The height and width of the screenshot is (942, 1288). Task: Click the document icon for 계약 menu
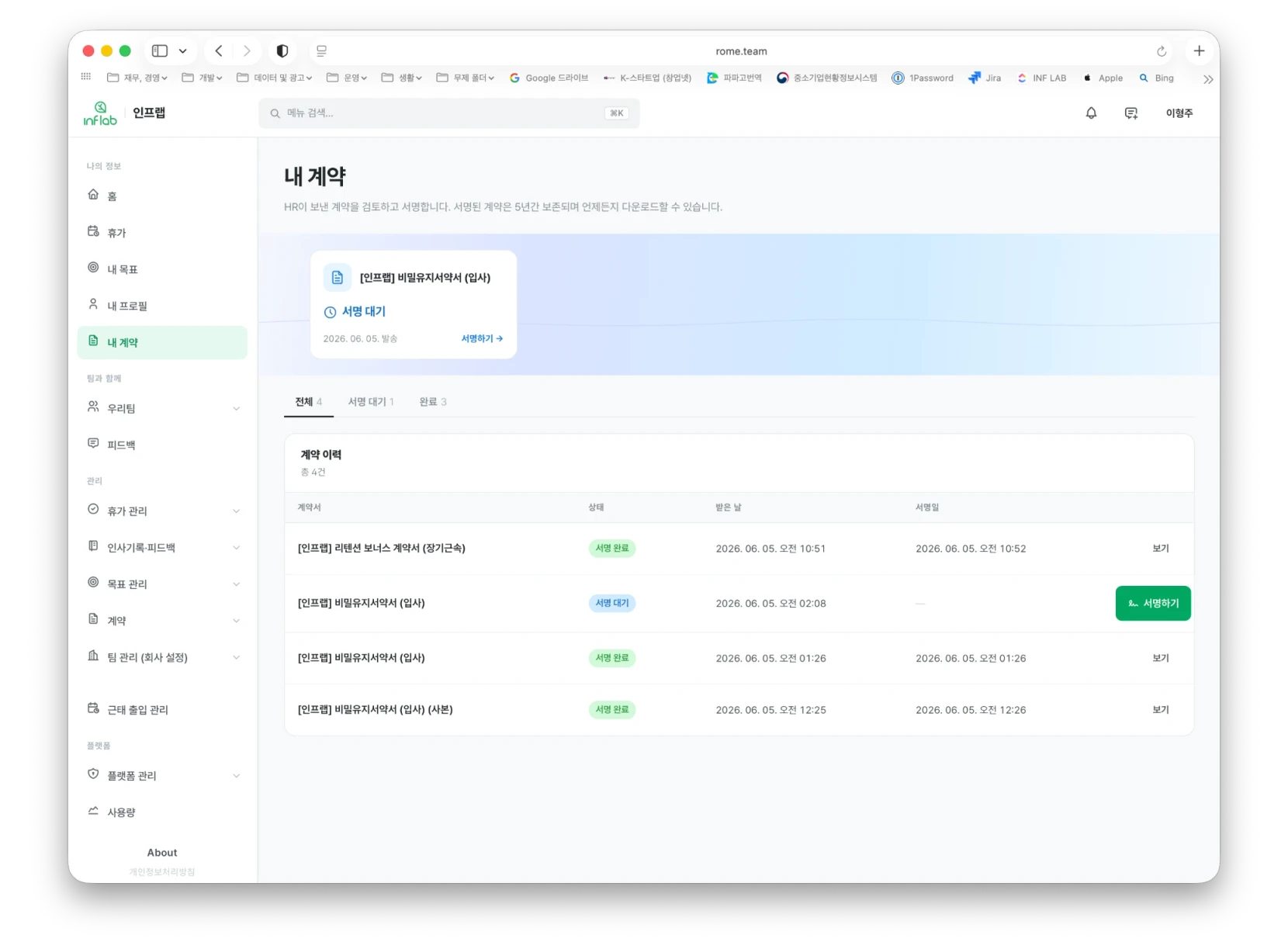coord(93,619)
